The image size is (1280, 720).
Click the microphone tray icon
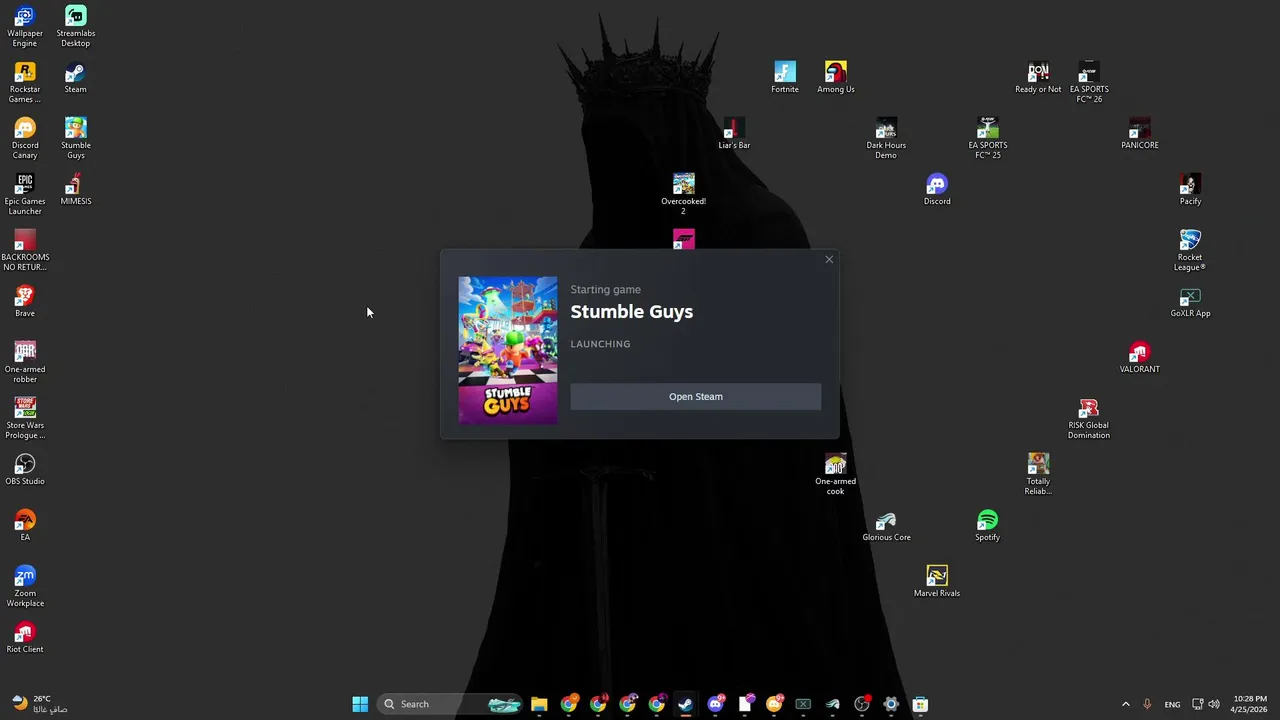tap(1147, 704)
